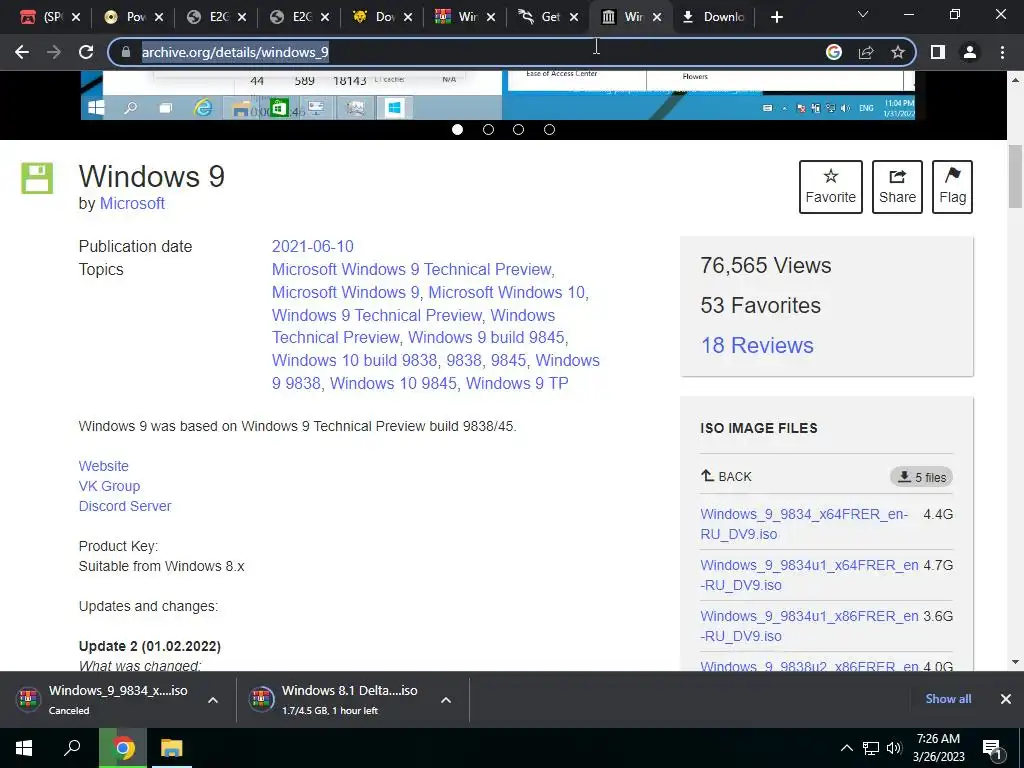
Task: Switch to the Downlo browser tab
Action: tap(712, 17)
